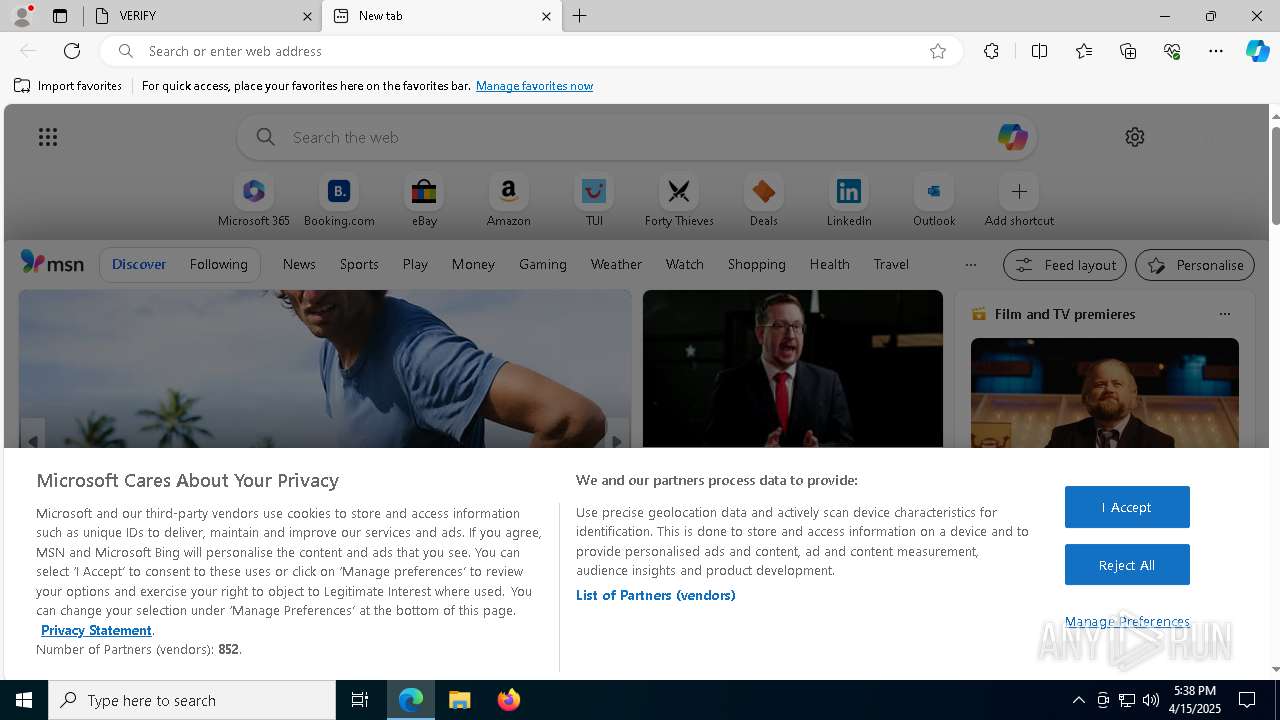Viewport: 1280px width, 720px height.
Task: Open Forty Thieves shortcut
Action: tap(679, 201)
